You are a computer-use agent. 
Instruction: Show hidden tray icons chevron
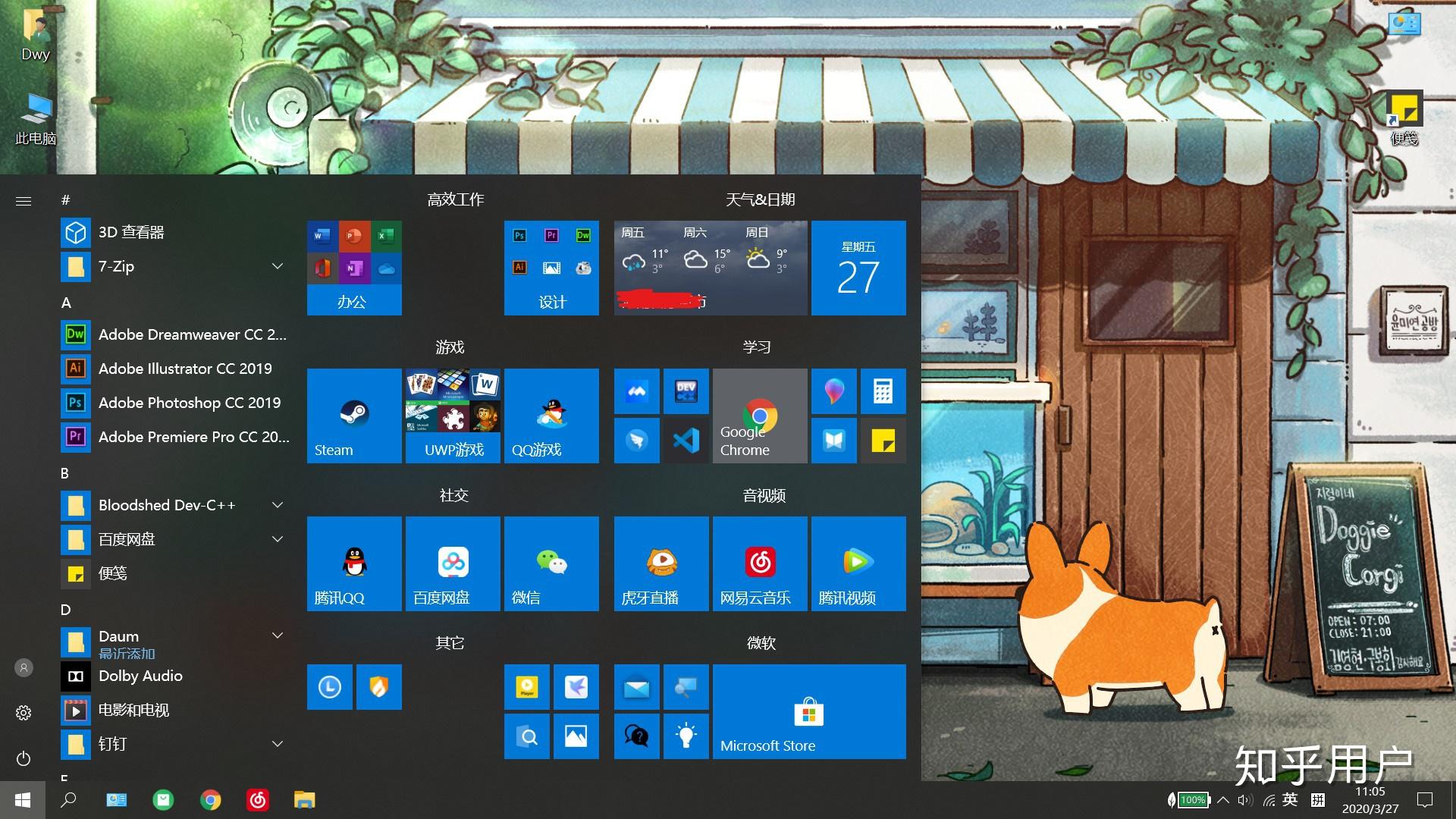coord(1223,800)
